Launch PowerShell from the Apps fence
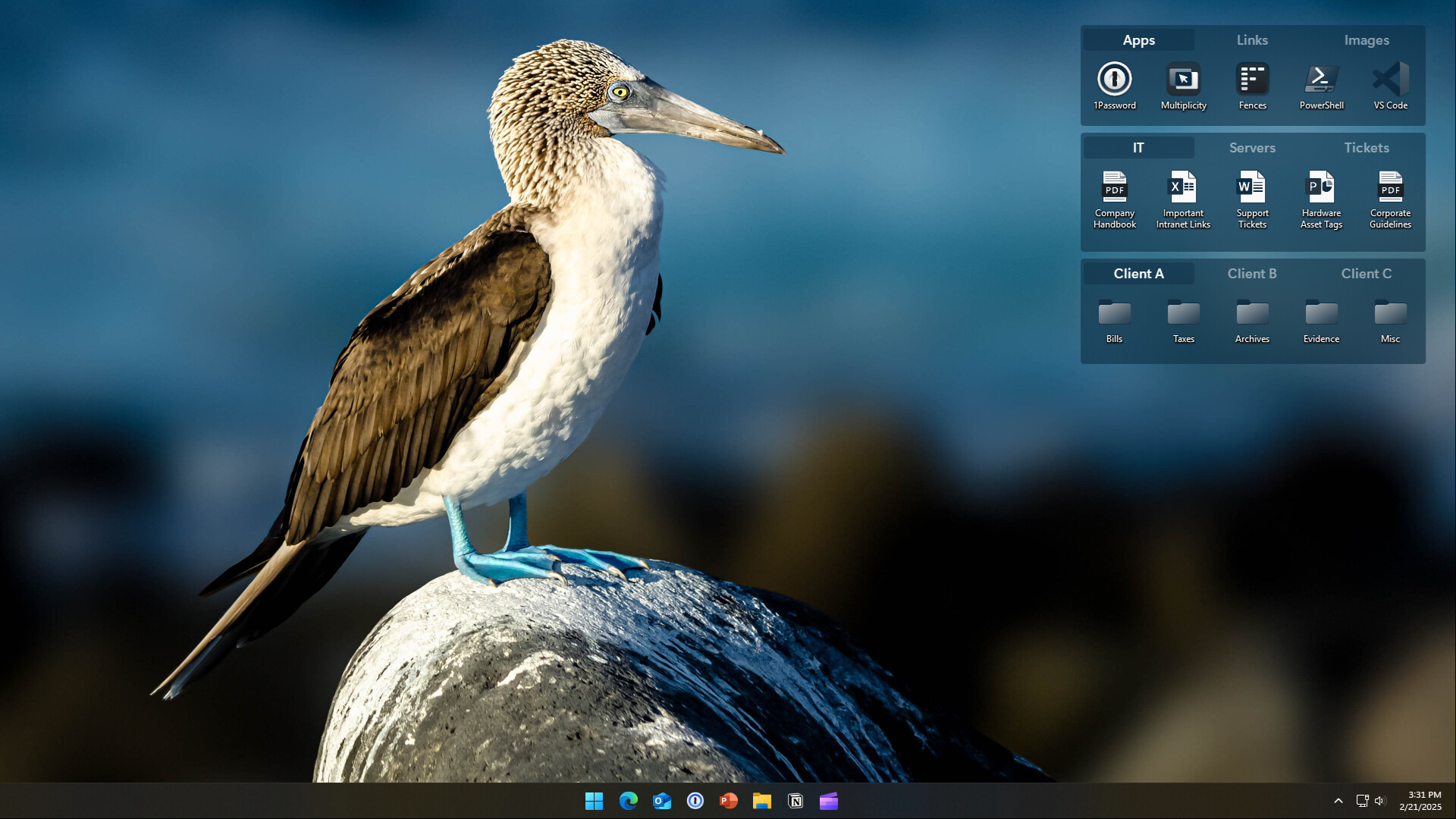This screenshot has height=819, width=1456. tap(1320, 80)
